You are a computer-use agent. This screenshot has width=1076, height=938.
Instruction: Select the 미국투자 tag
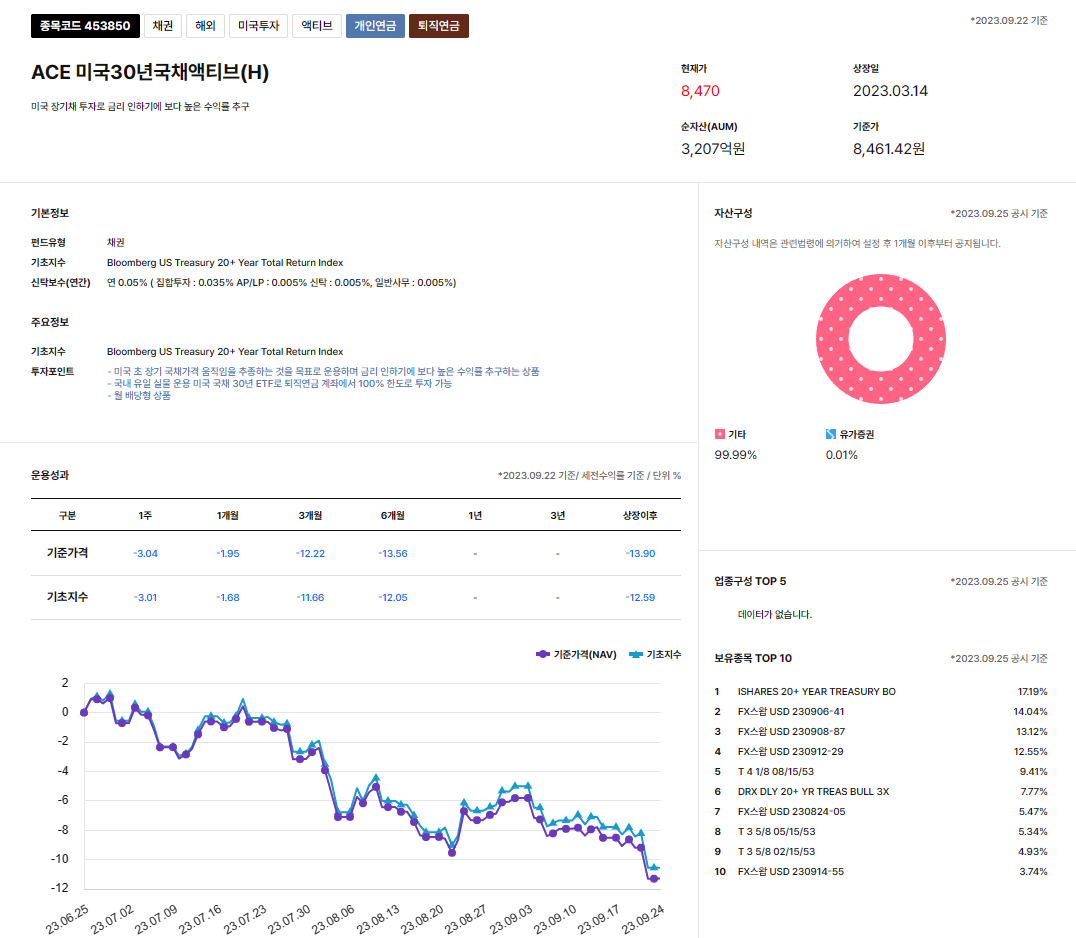[258, 26]
